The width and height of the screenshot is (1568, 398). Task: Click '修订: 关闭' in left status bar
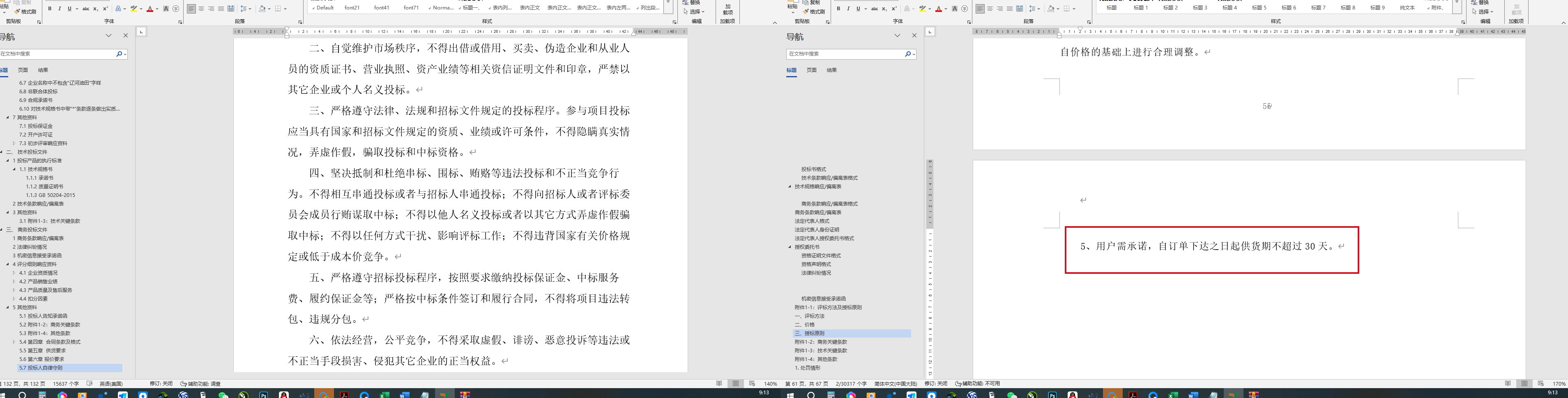coord(161,383)
